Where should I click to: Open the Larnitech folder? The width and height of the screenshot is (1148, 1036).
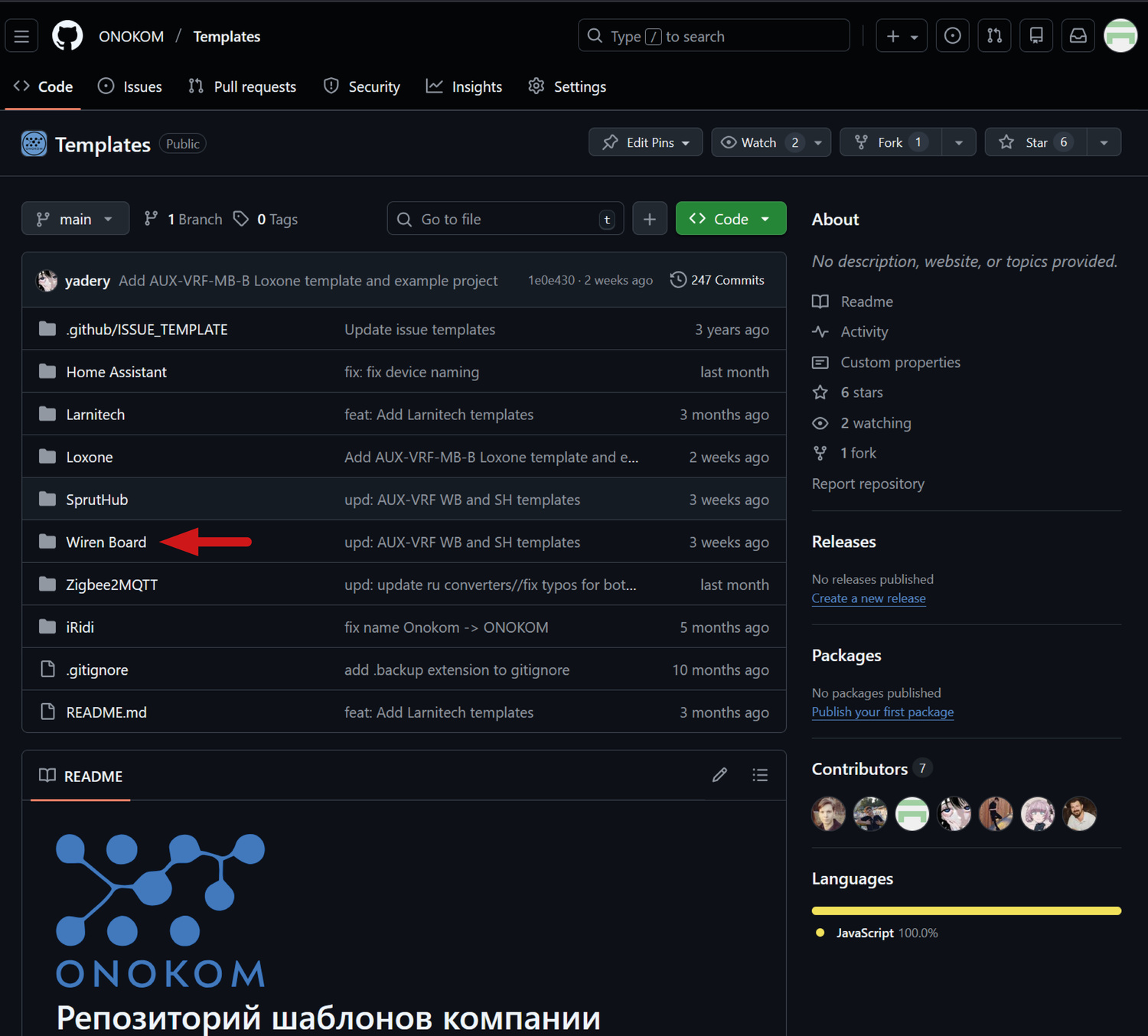pyautogui.click(x=96, y=415)
